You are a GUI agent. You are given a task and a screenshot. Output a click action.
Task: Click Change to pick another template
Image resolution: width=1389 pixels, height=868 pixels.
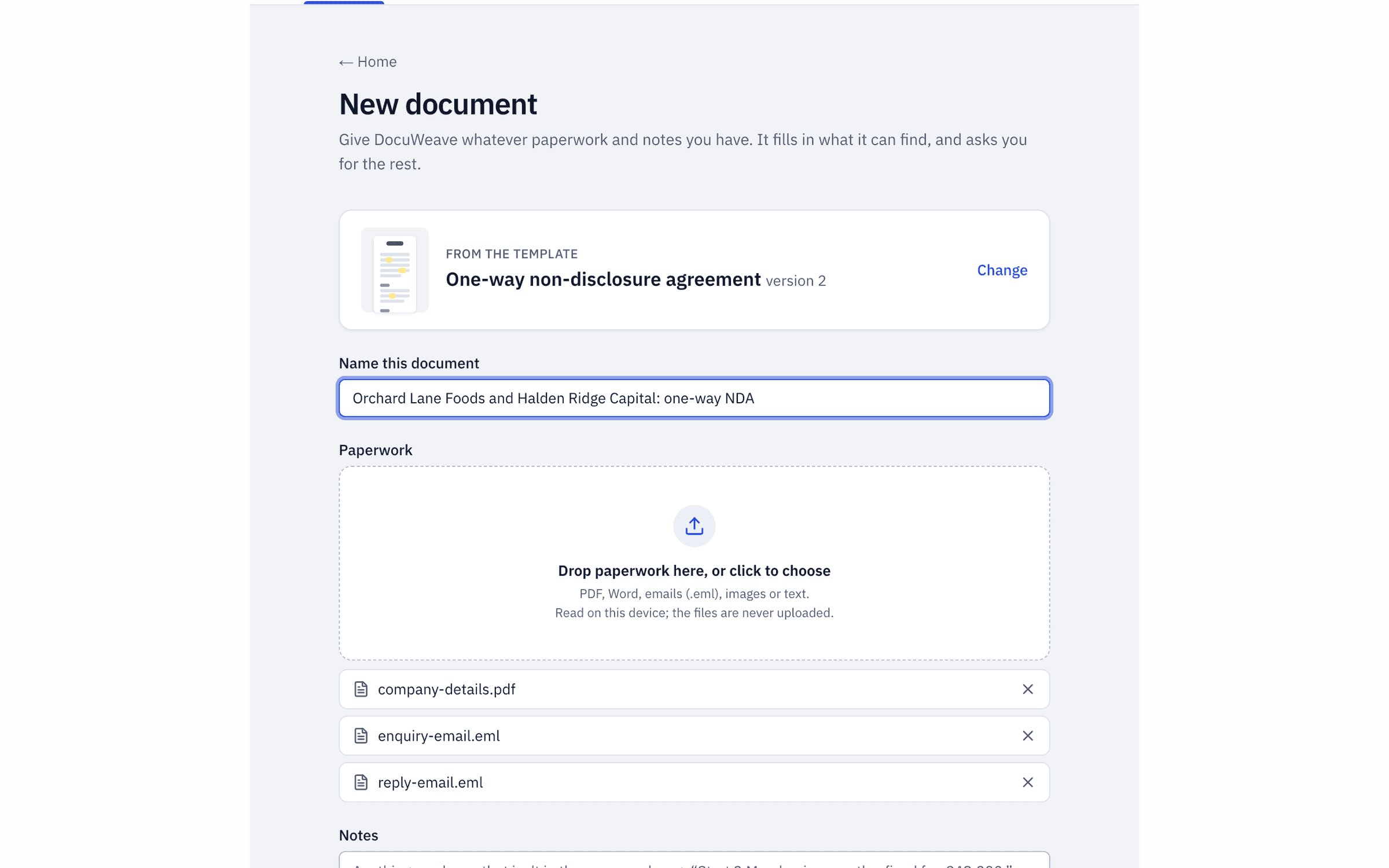tap(1002, 270)
